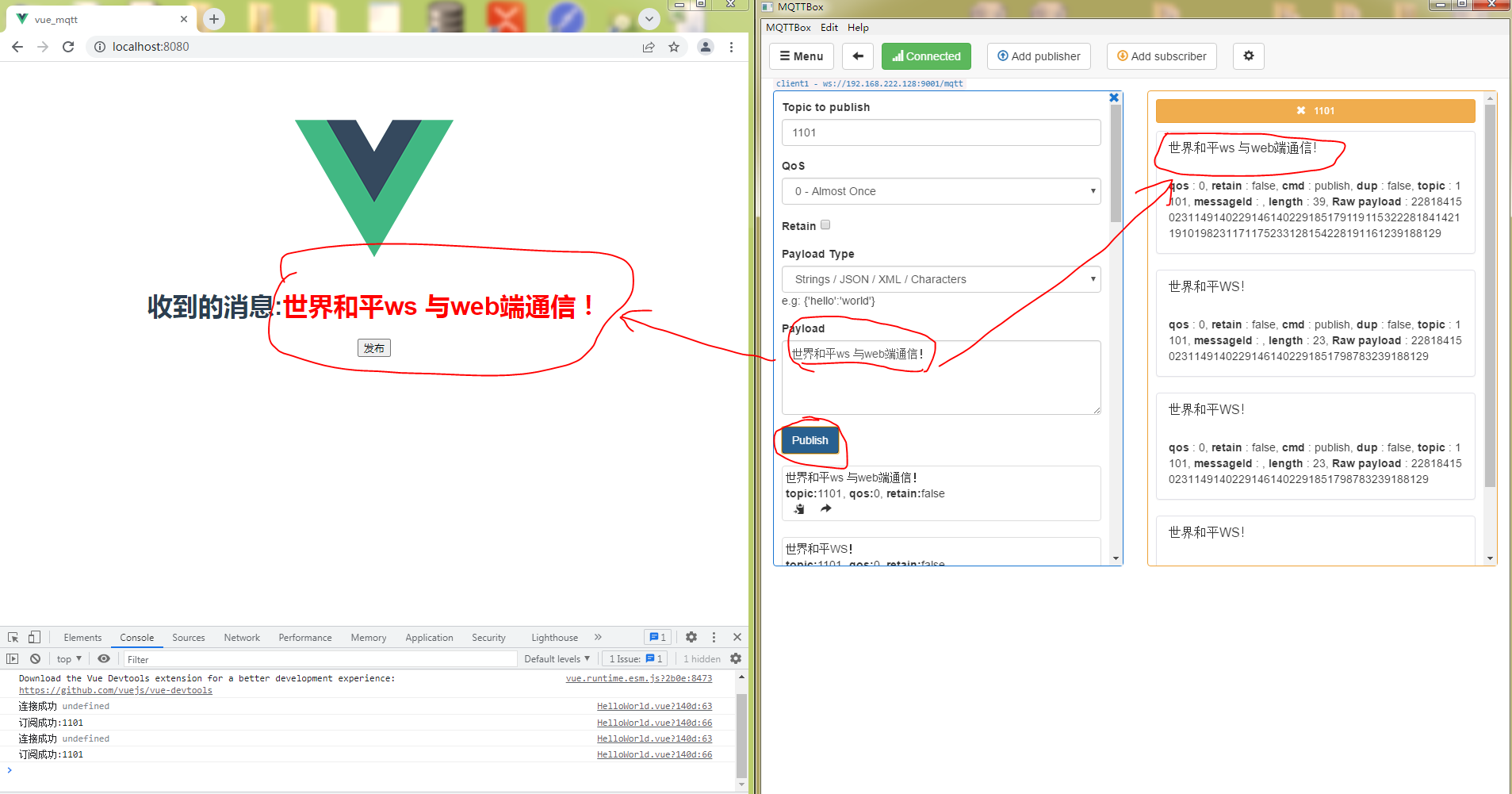Select the inspect element tool in DevTools
The width and height of the screenshot is (1512, 794).
[x=12, y=637]
